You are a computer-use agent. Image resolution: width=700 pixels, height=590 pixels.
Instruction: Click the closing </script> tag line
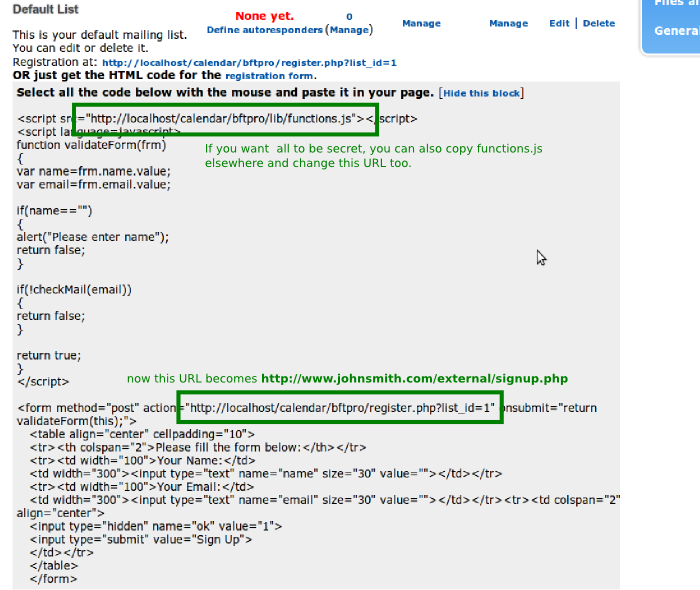(43, 382)
